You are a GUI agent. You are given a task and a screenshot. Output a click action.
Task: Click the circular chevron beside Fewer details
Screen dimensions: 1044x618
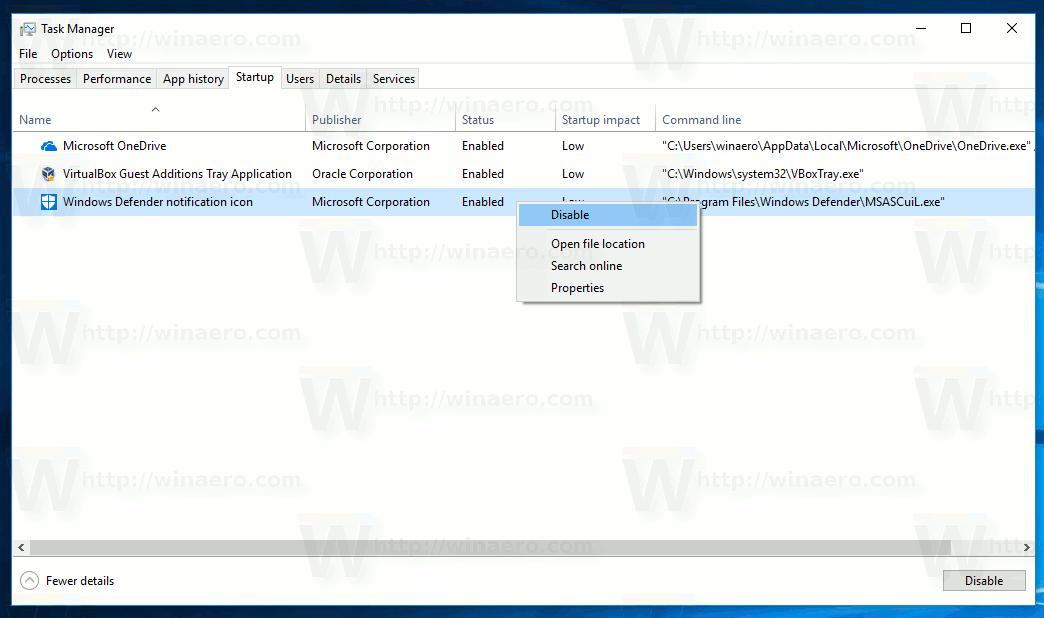tap(29, 580)
